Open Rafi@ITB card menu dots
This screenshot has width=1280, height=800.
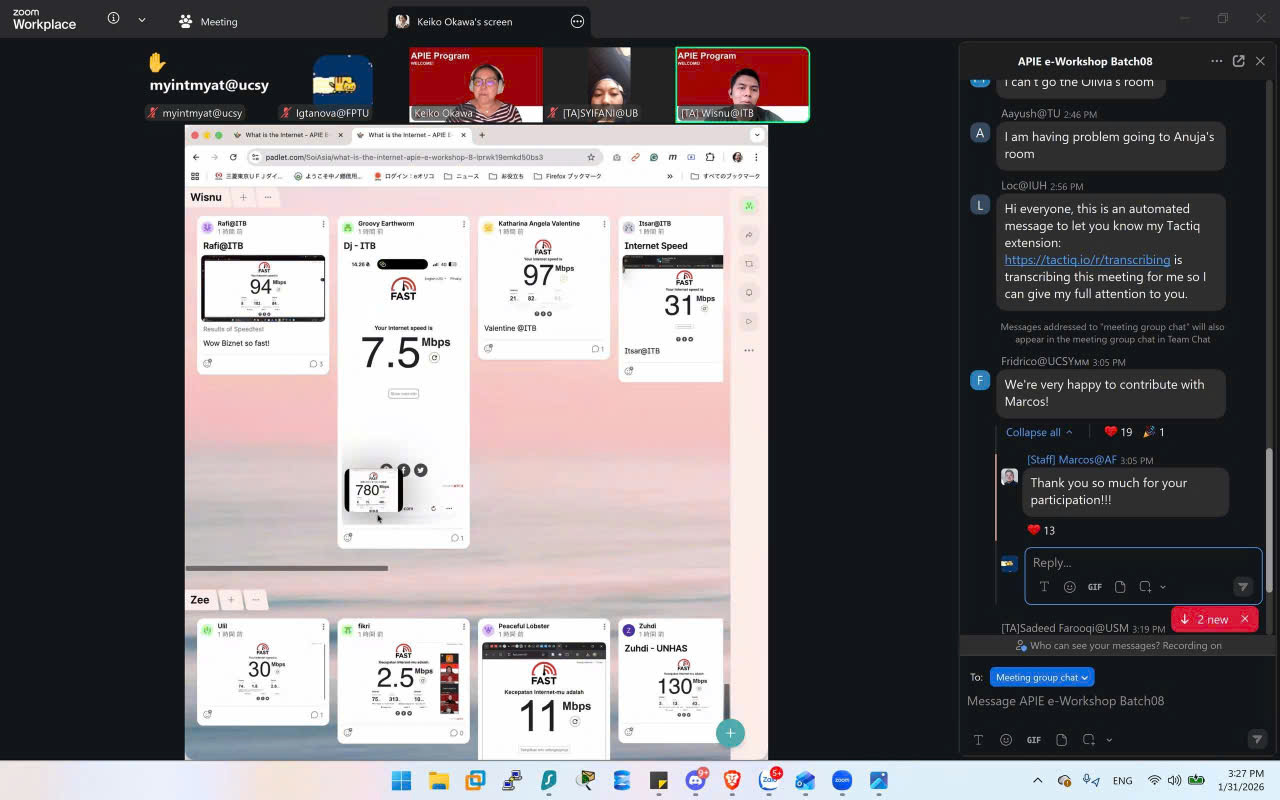[323, 224]
